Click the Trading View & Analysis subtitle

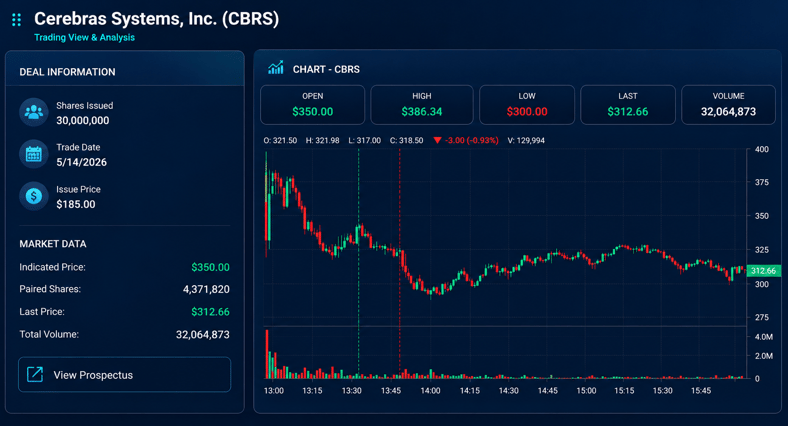pyautogui.click(x=84, y=37)
